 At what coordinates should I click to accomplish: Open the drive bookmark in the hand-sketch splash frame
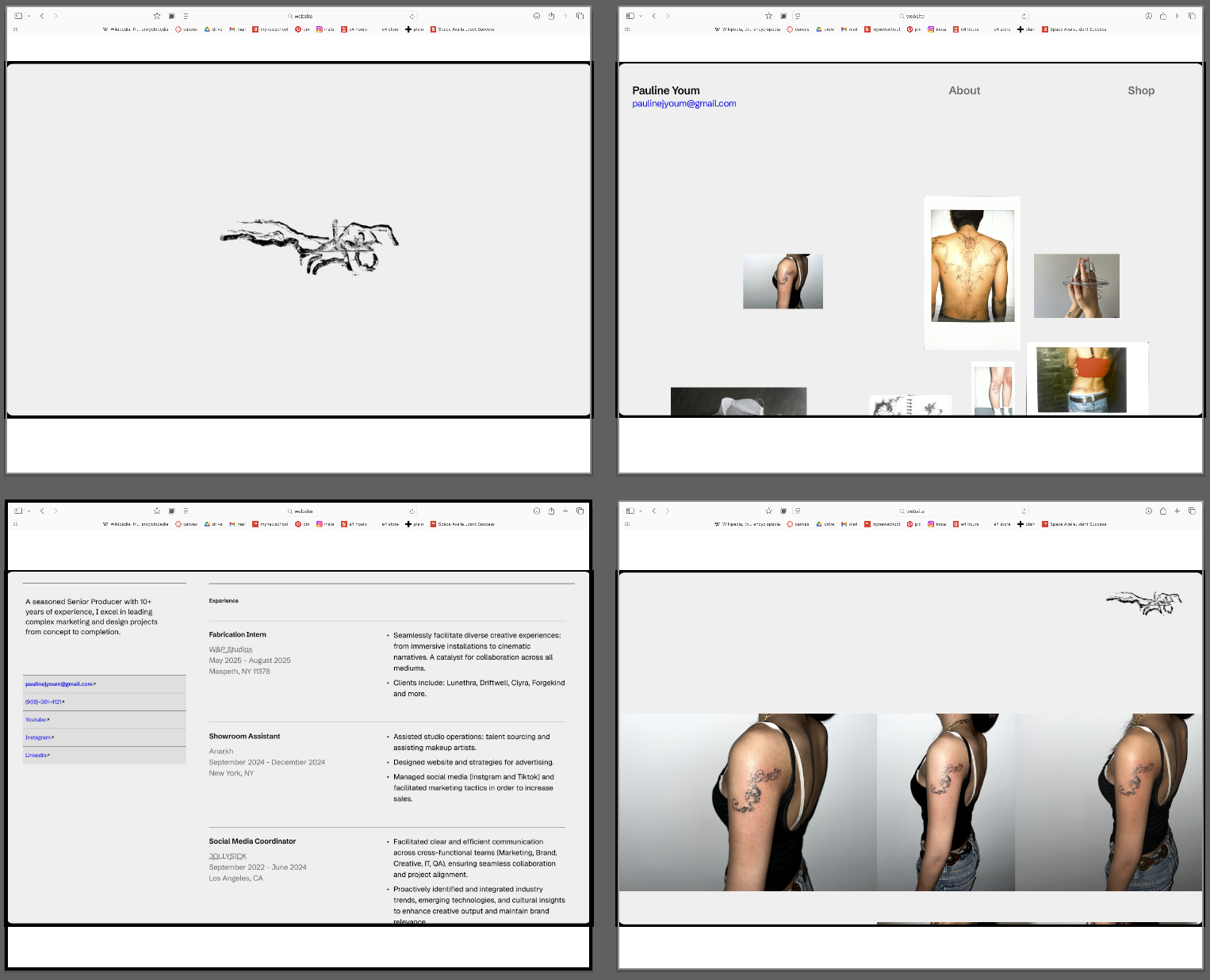tap(213, 29)
